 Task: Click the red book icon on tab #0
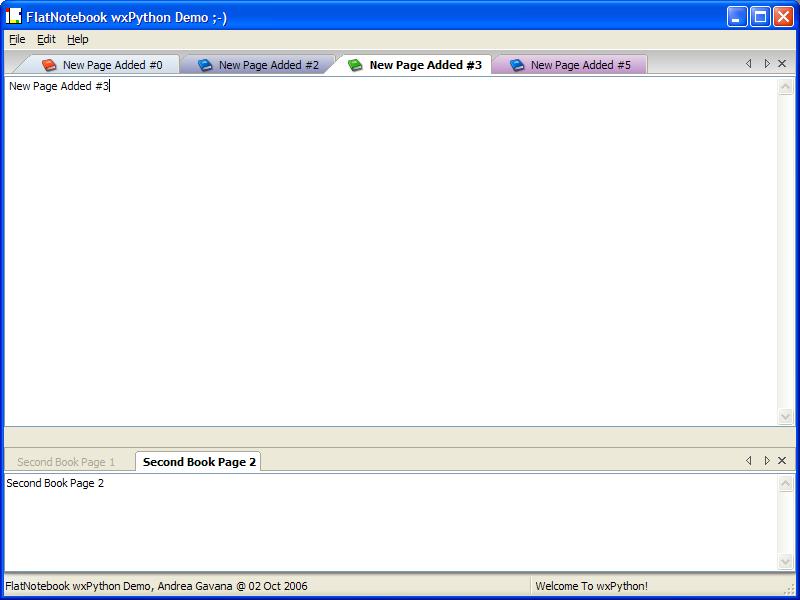(49, 65)
